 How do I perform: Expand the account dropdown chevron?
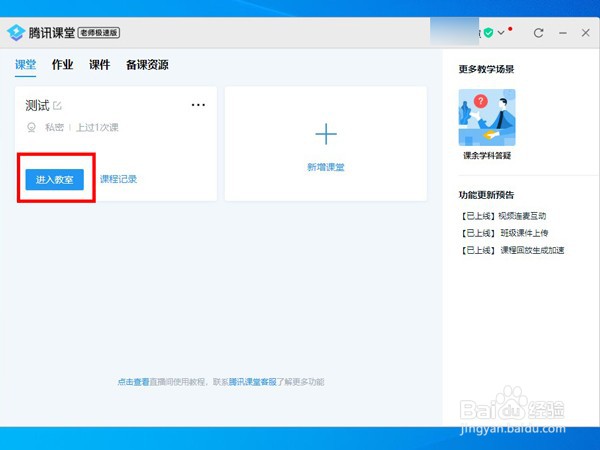tap(501, 33)
